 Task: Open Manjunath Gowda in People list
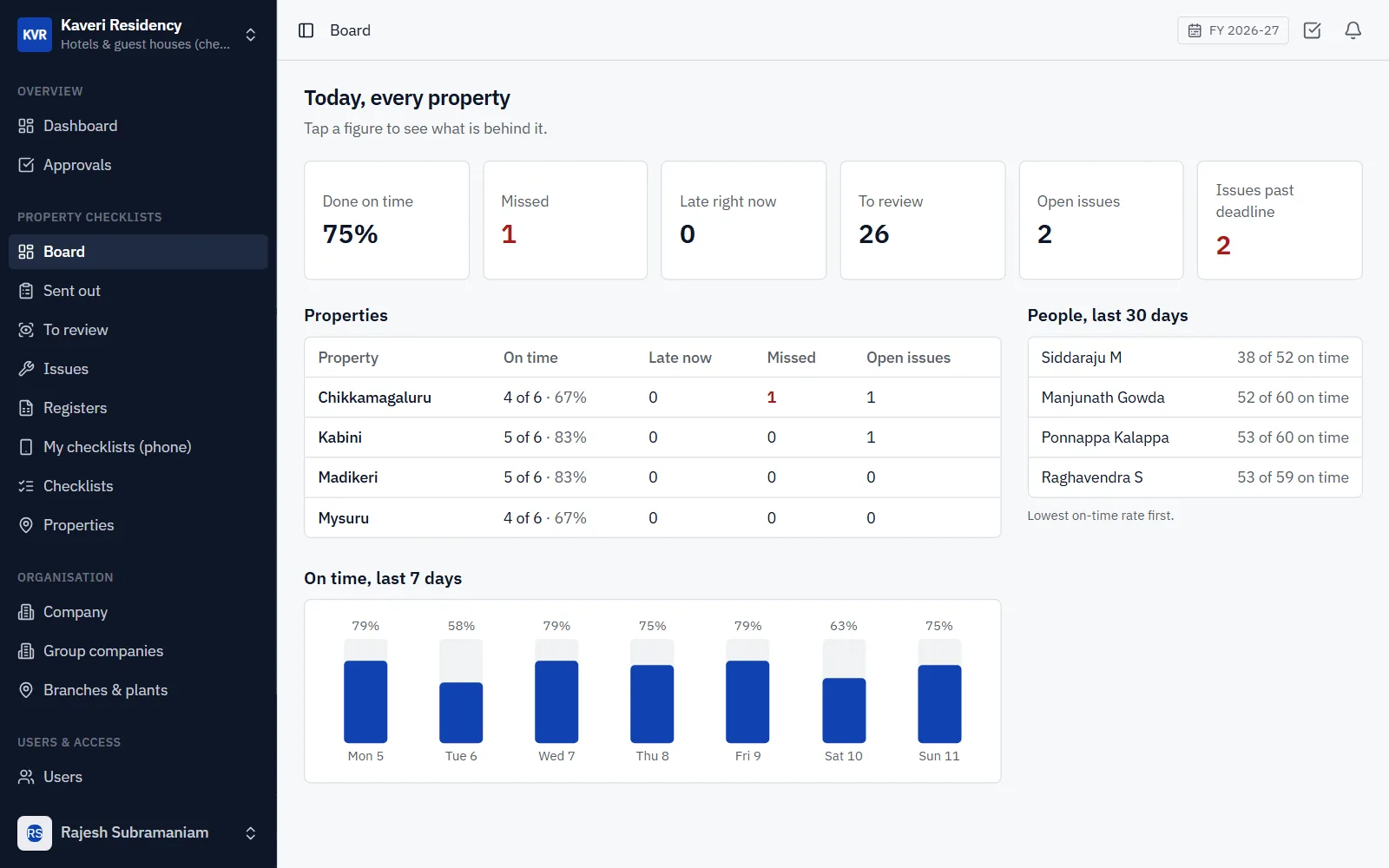(x=1195, y=398)
